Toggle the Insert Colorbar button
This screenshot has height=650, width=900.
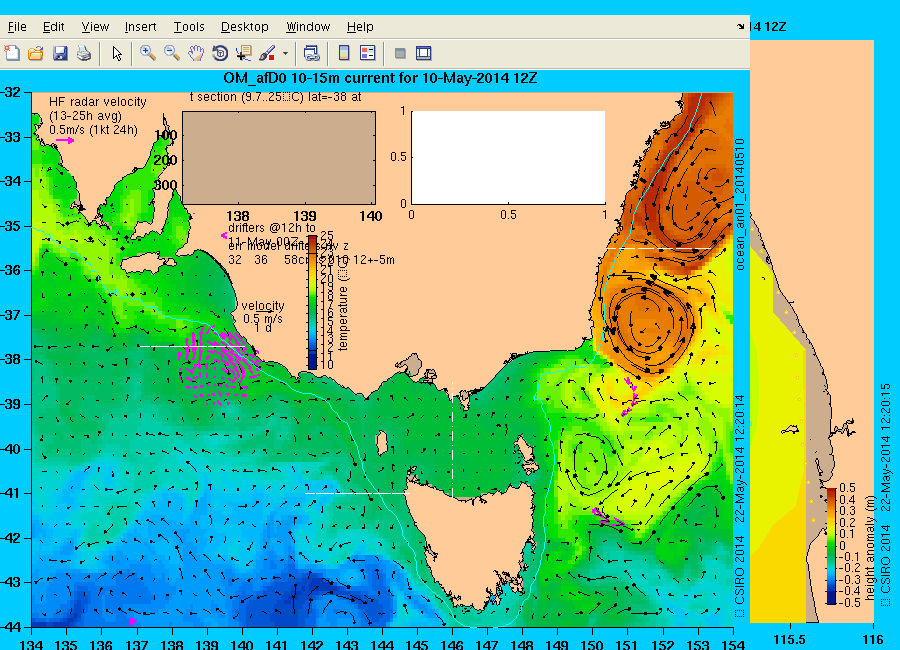click(x=344, y=53)
